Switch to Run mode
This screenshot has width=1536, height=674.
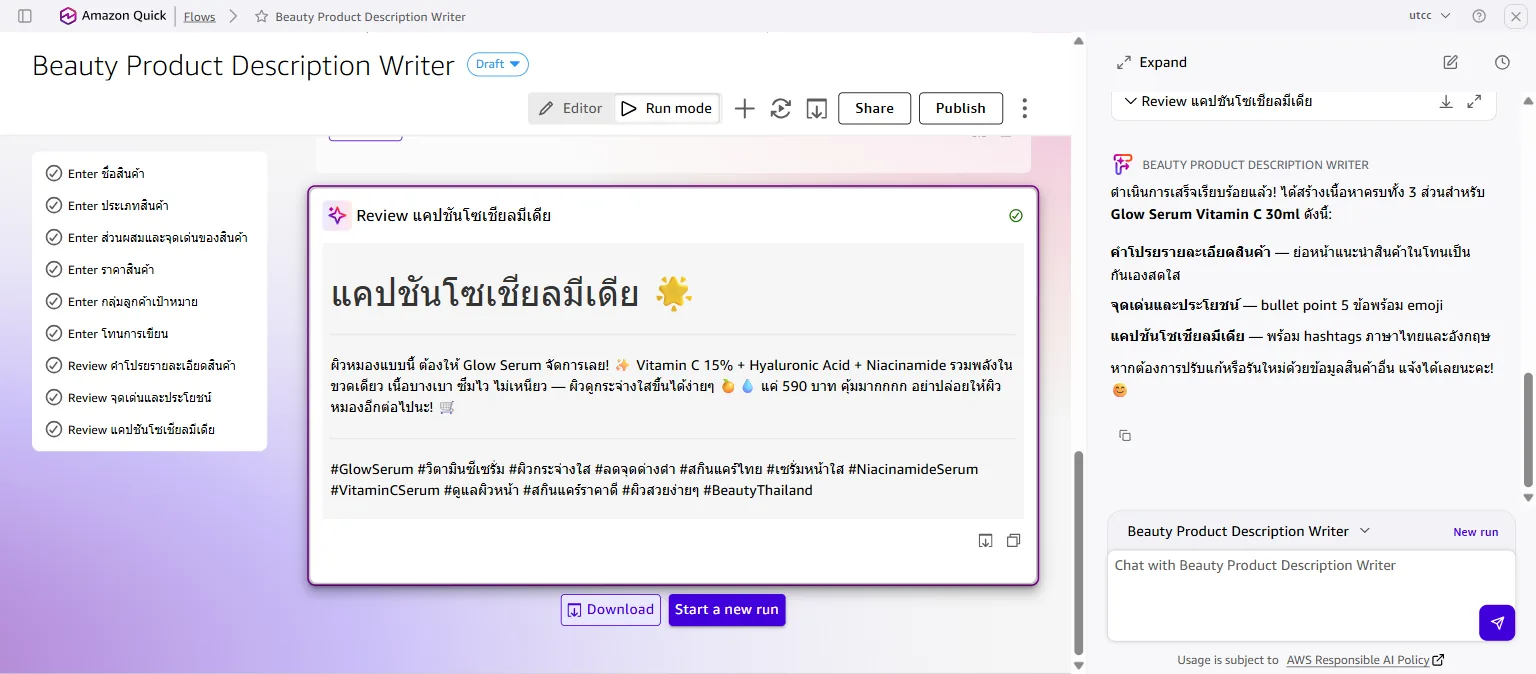(667, 108)
